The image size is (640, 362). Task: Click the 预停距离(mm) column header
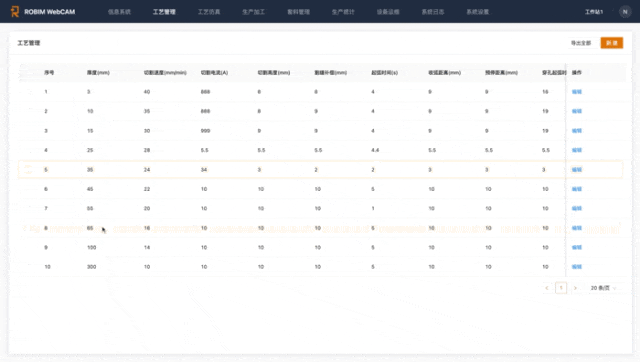coord(501,73)
